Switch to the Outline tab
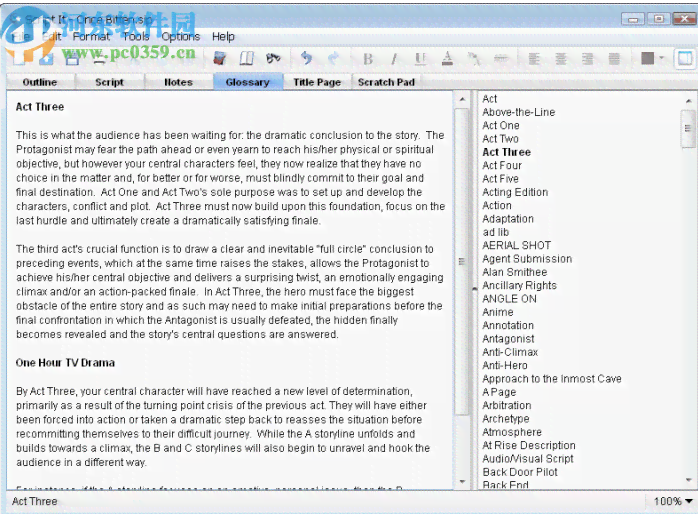 click(40, 82)
